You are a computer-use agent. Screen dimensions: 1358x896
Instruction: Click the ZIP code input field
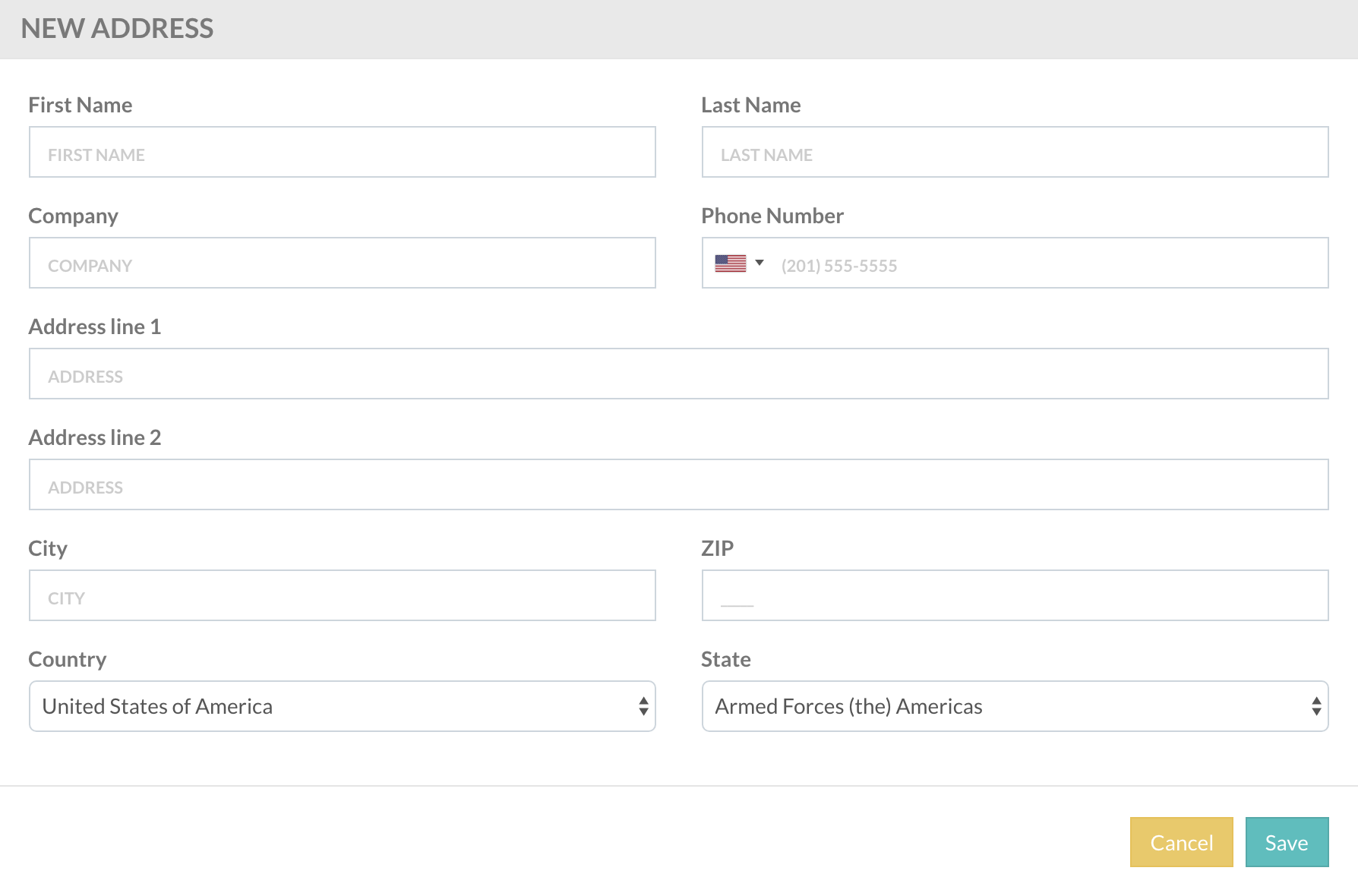[1015, 595]
